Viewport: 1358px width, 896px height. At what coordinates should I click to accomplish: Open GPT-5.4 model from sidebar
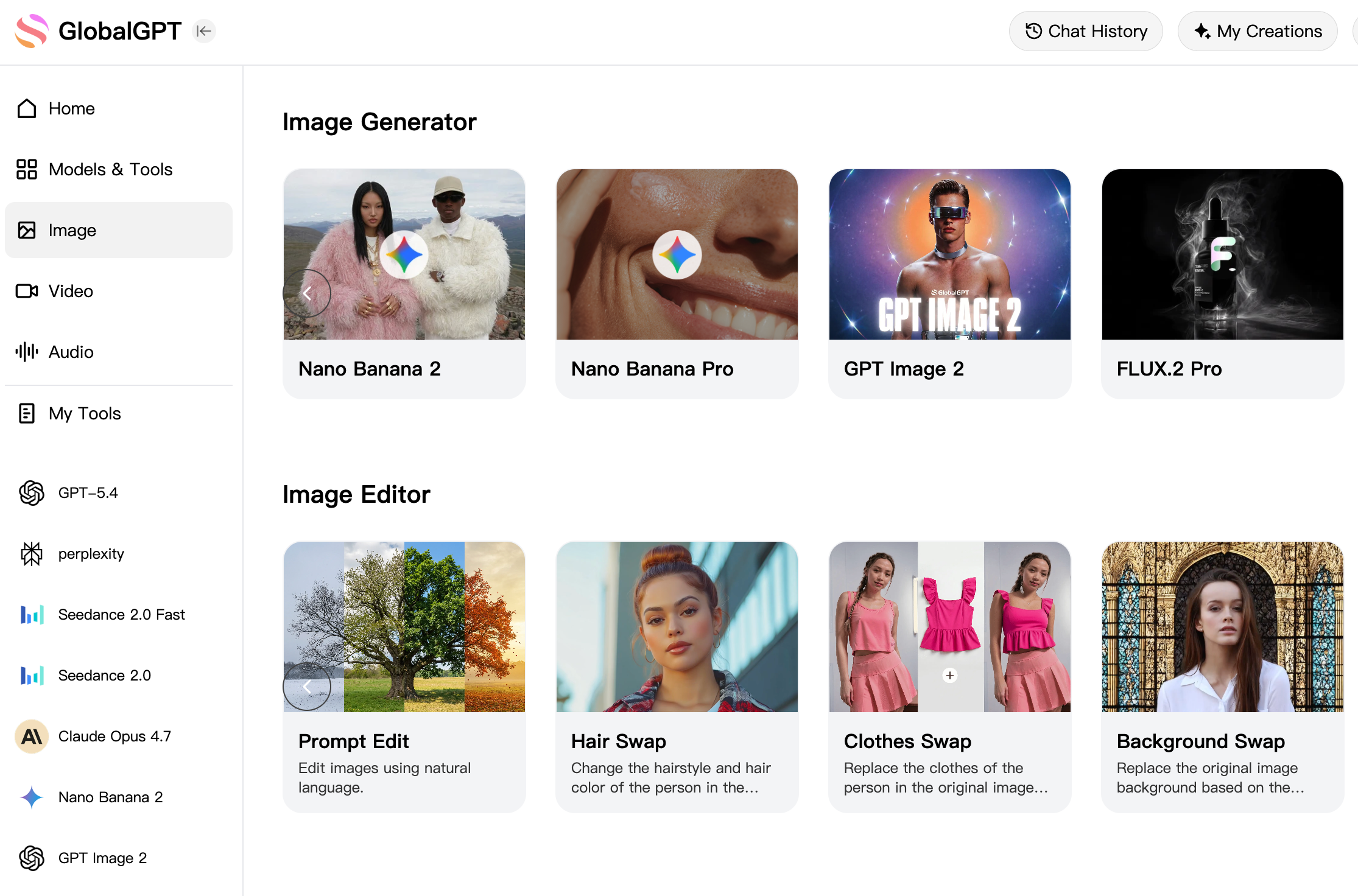(88, 492)
